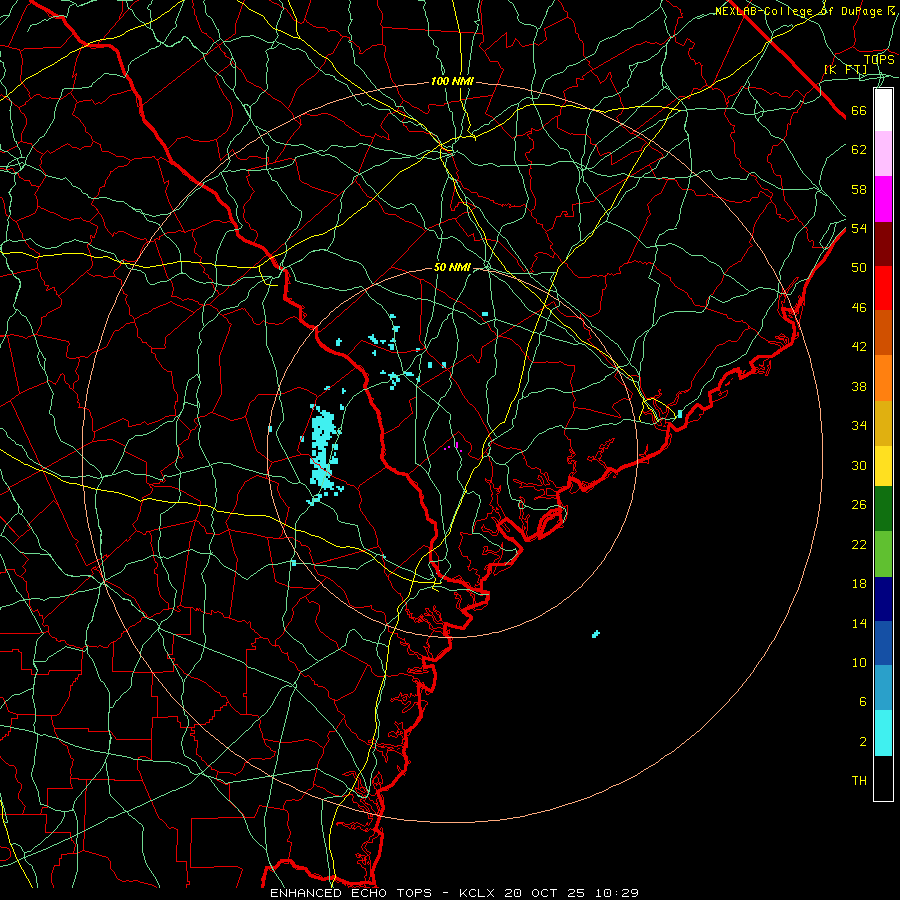Click the '50 NMI' range ring label
The width and height of the screenshot is (900, 900).
(x=452, y=267)
